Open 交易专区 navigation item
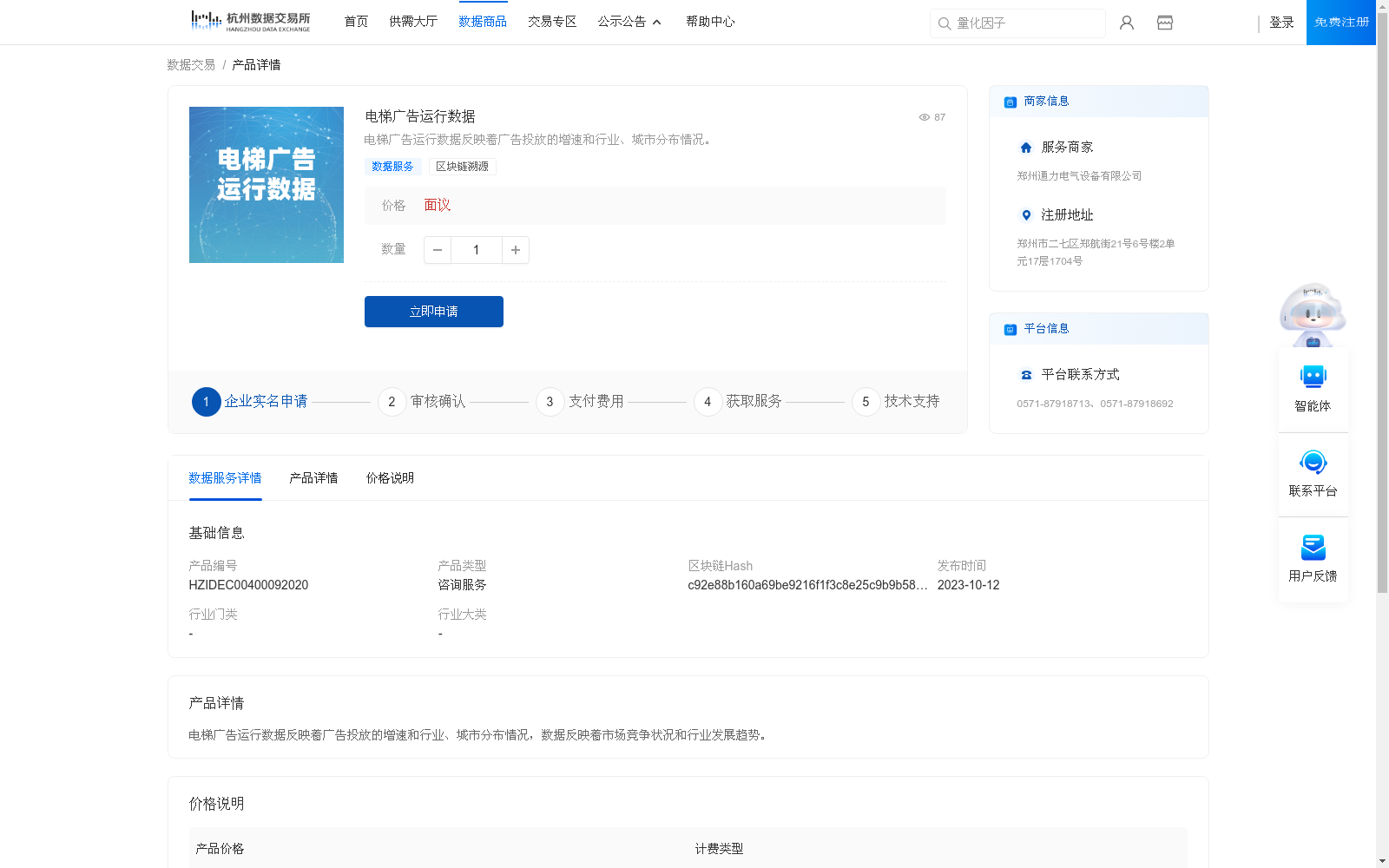1389x868 pixels. (552, 22)
